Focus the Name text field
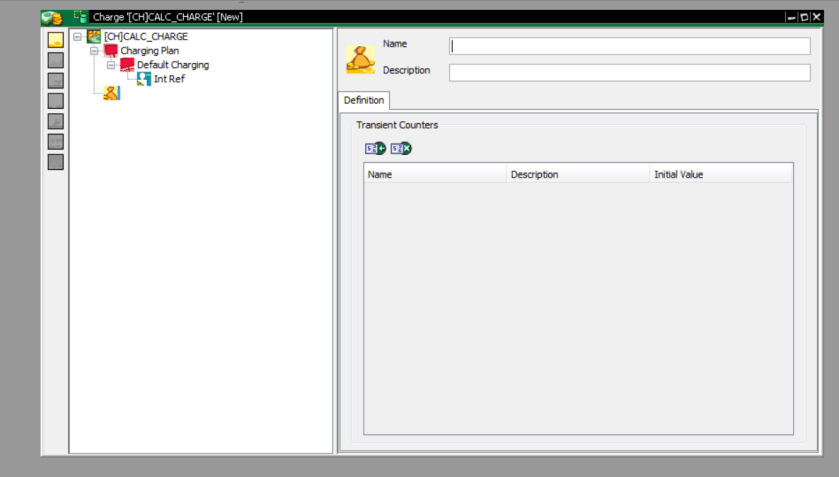The image size is (839, 477). [630, 46]
